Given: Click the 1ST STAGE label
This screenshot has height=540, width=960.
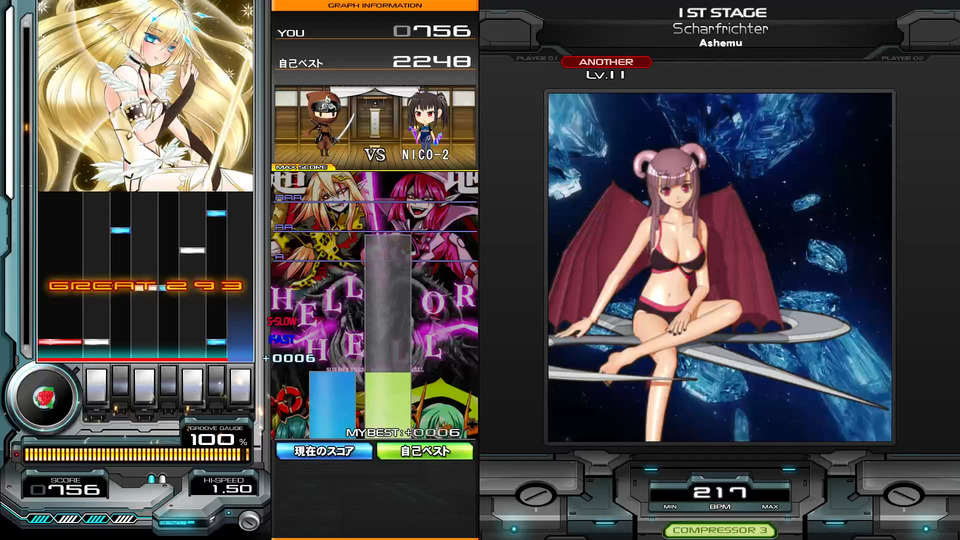Looking at the screenshot, I should pyautogui.click(x=722, y=12).
